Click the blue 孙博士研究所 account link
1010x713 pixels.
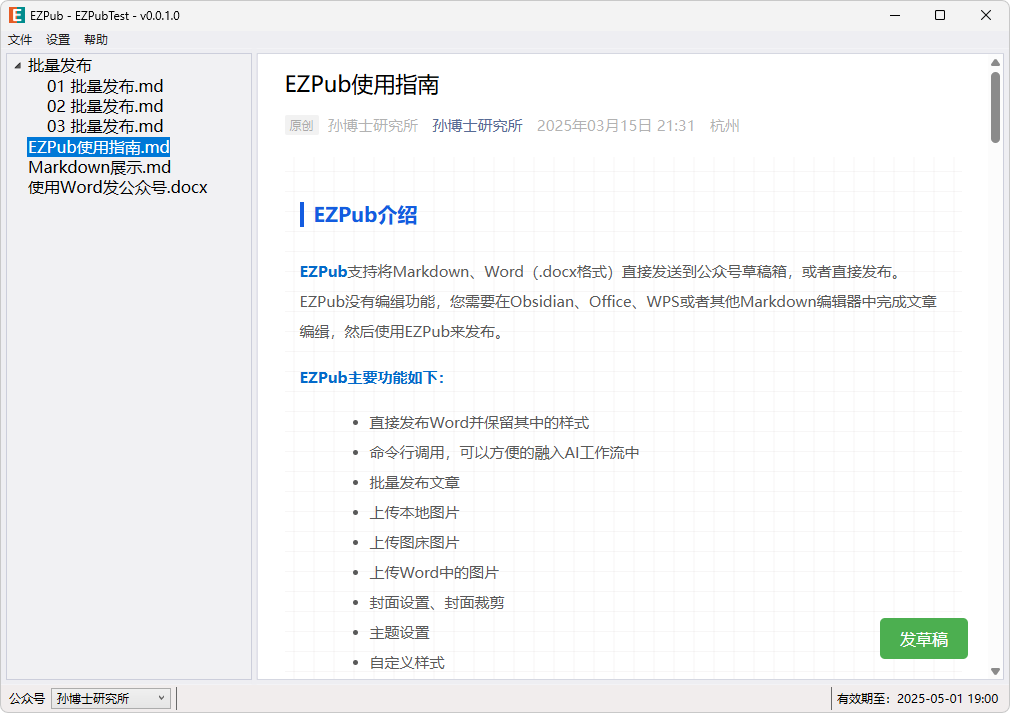point(477,126)
